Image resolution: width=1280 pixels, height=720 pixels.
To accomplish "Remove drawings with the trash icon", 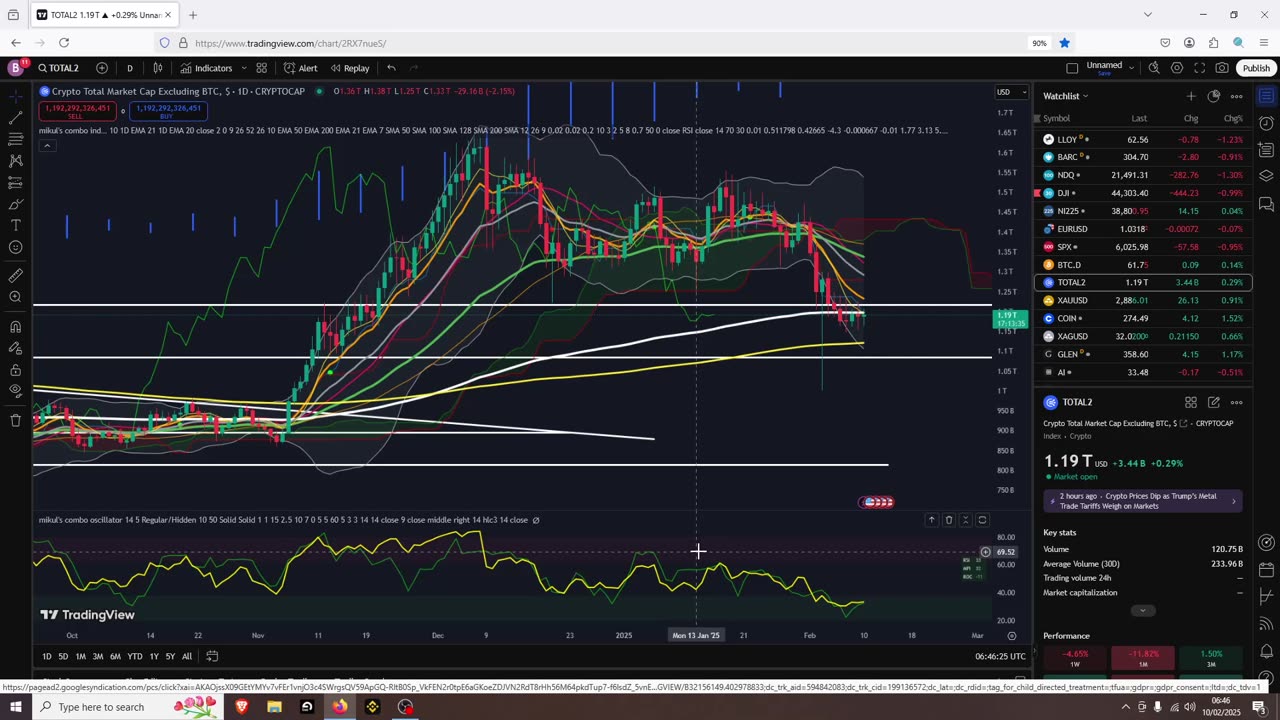I will coord(15,420).
